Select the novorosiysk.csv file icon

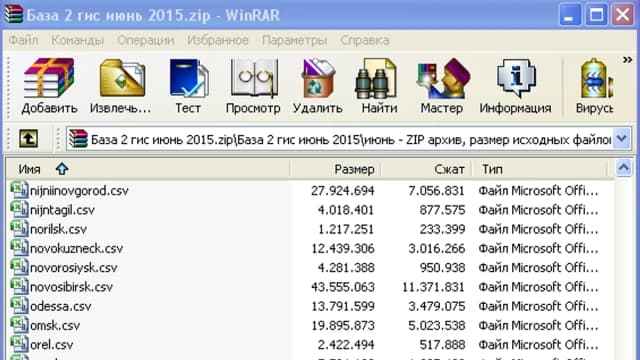click(x=19, y=267)
